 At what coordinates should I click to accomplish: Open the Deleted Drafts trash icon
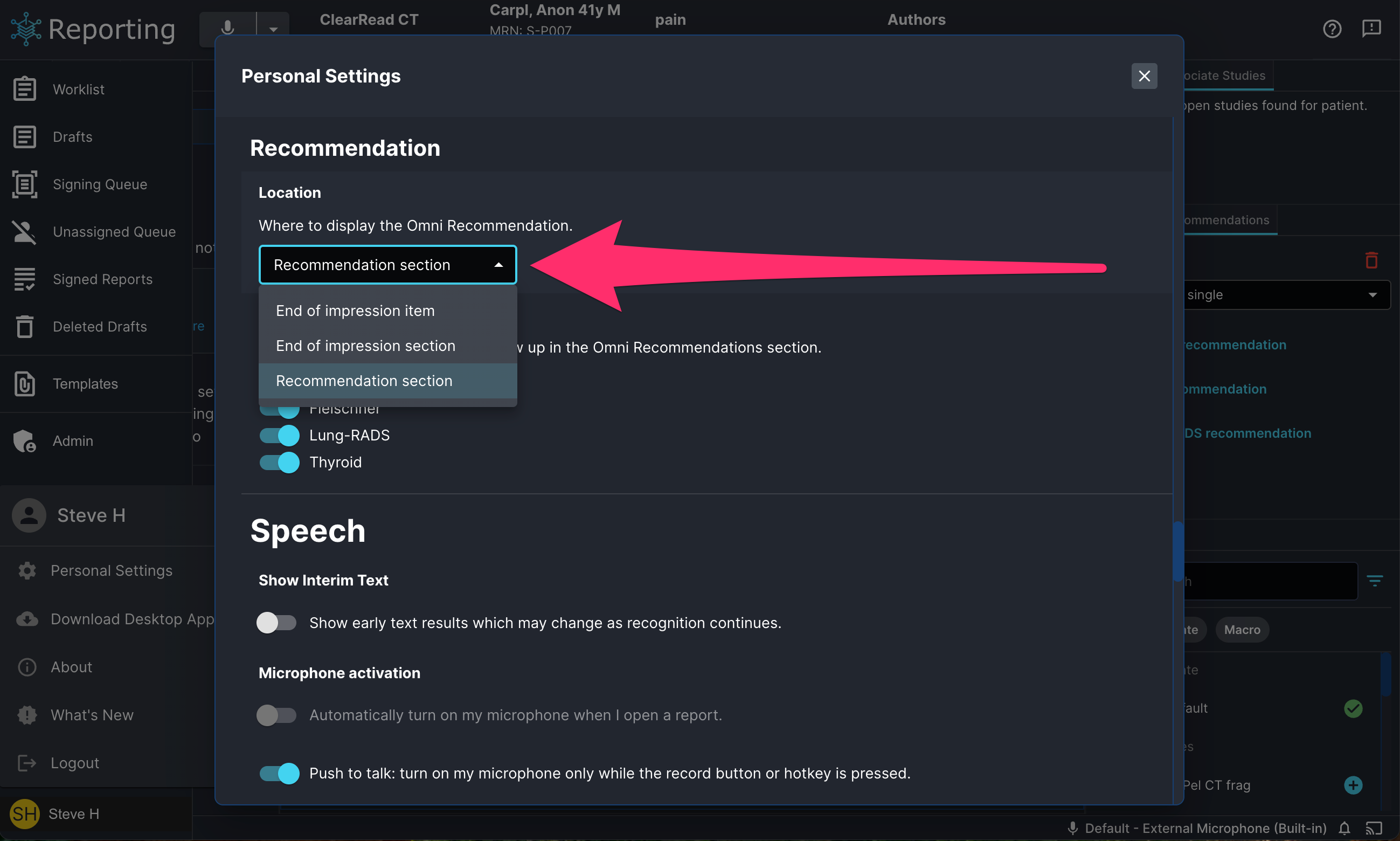tap(24, 326)
